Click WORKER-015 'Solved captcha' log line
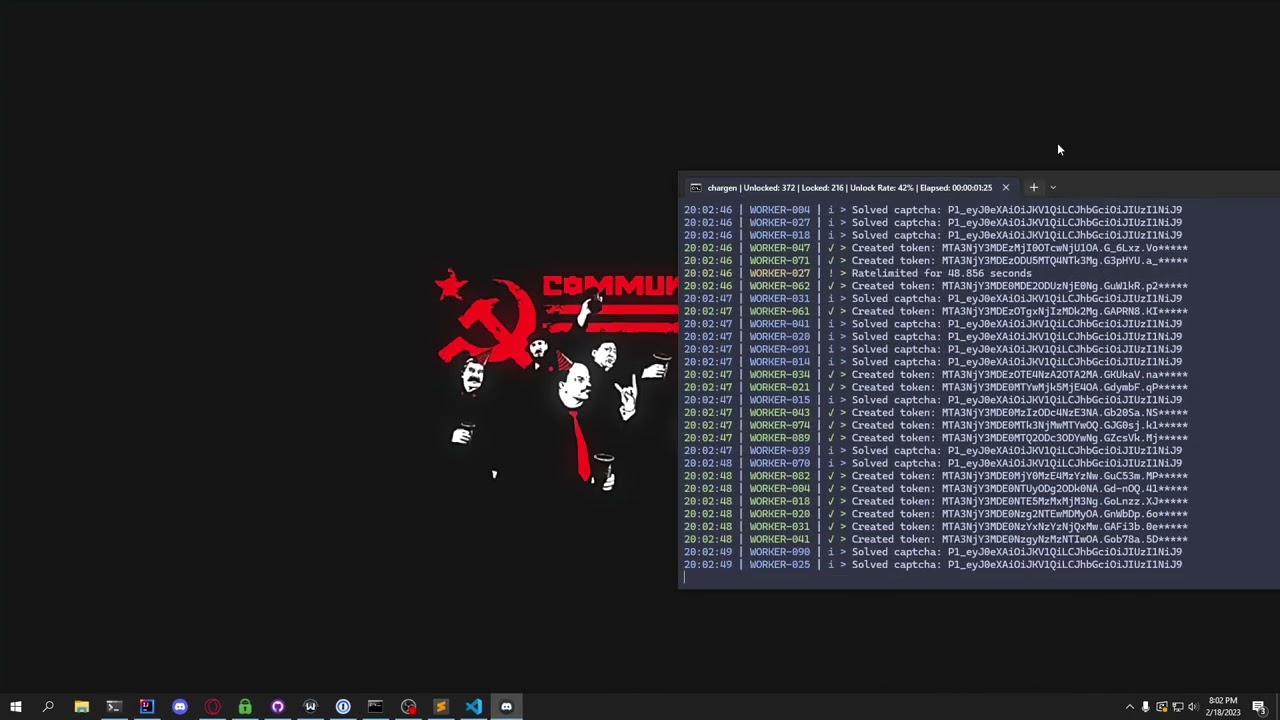 pos(933,400)
